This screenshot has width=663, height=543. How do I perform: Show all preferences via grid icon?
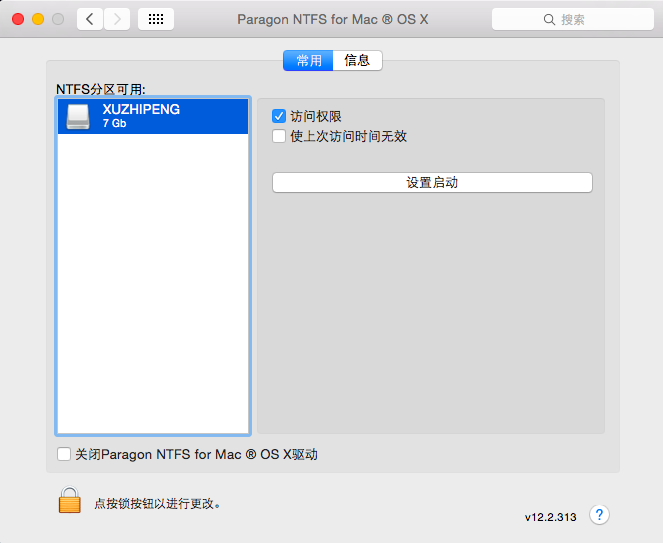pos(155,19)
